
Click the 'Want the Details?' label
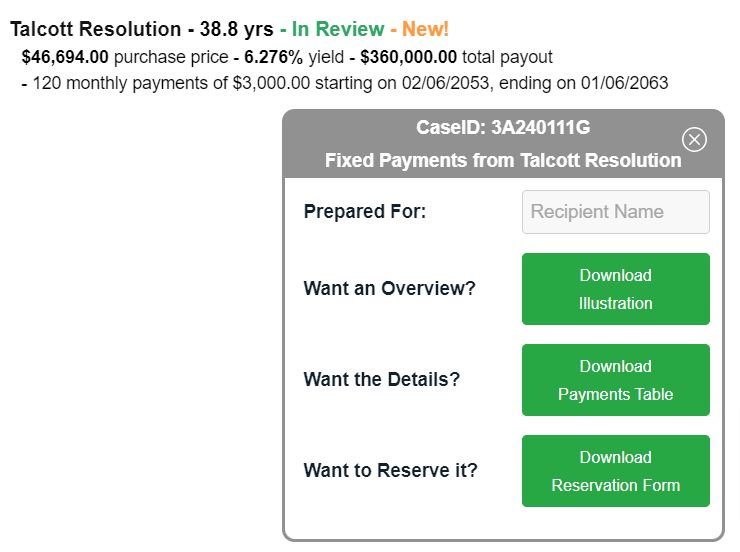(381, 379)
